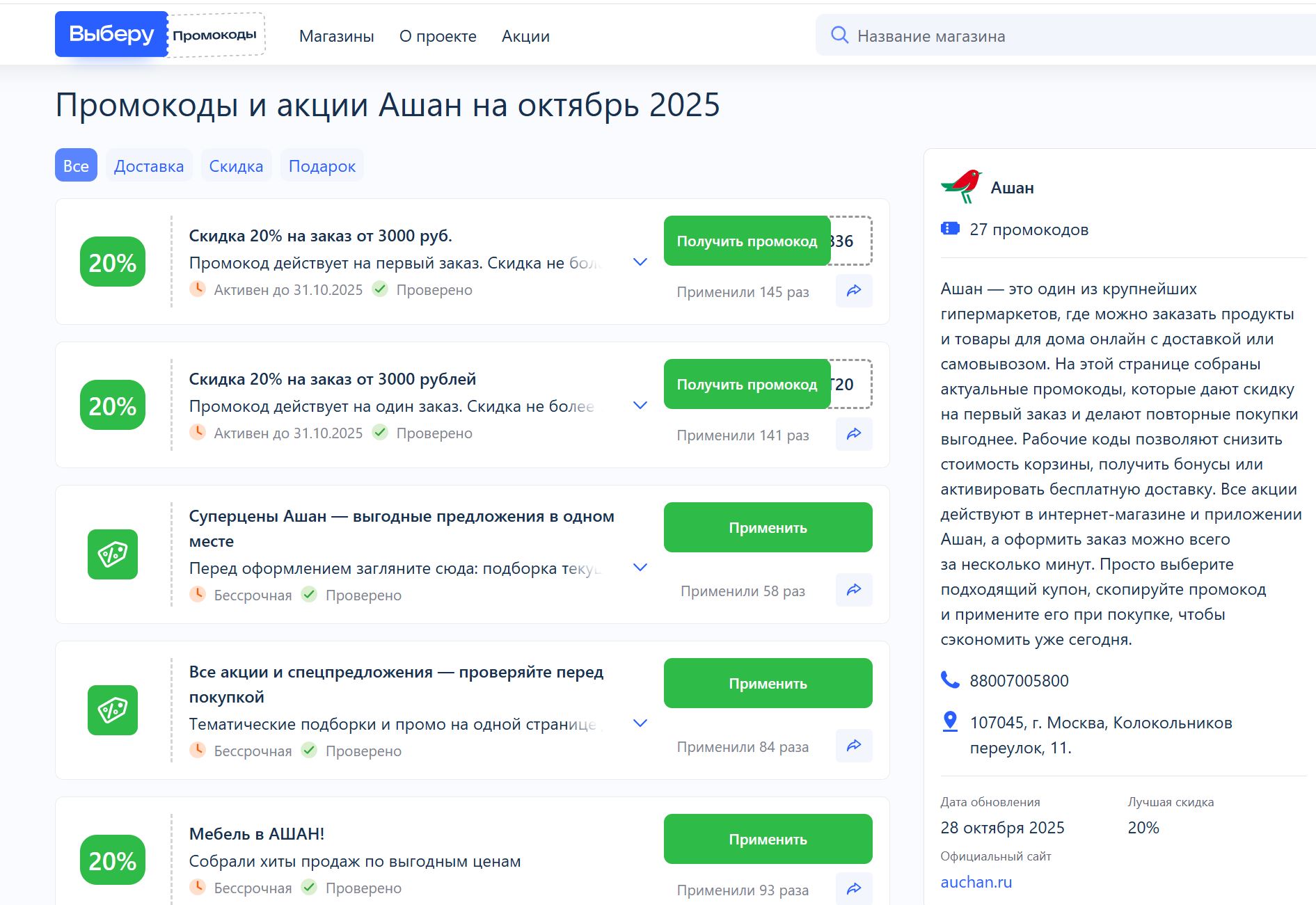The image size is (1316, 905).
Task: Open the Магазины menu item
Action: tap(336, 36)
